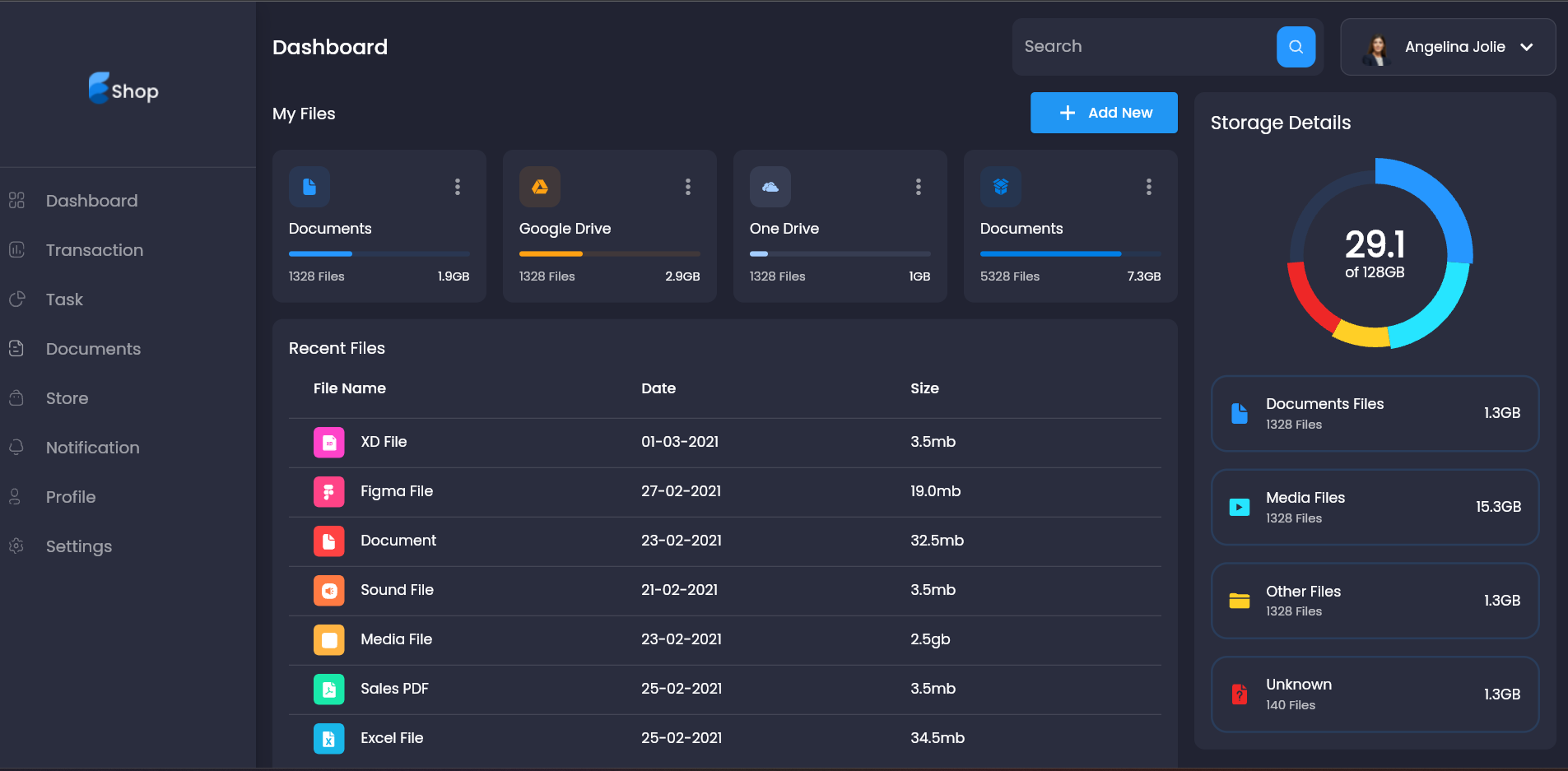Select the Excel File icon
Viewport: 1568px width, 771px height.
328,738
